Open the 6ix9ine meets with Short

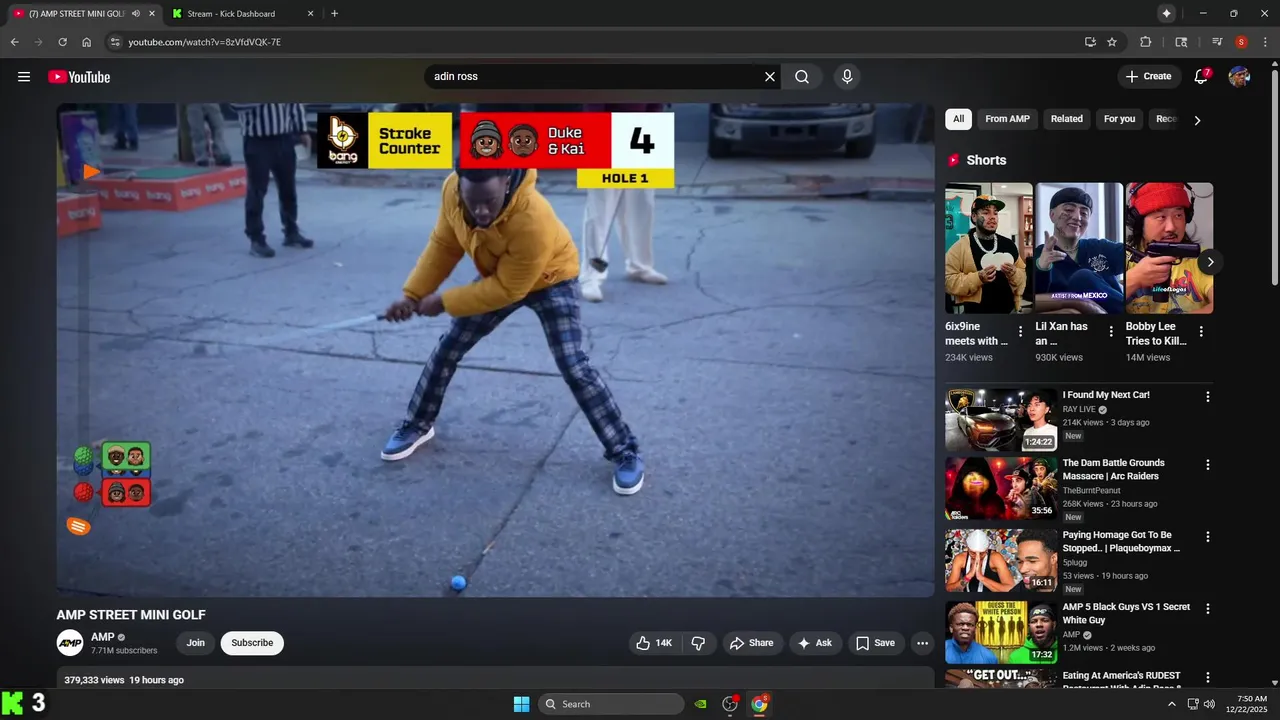pyautogui.click(x=989, y=248)
